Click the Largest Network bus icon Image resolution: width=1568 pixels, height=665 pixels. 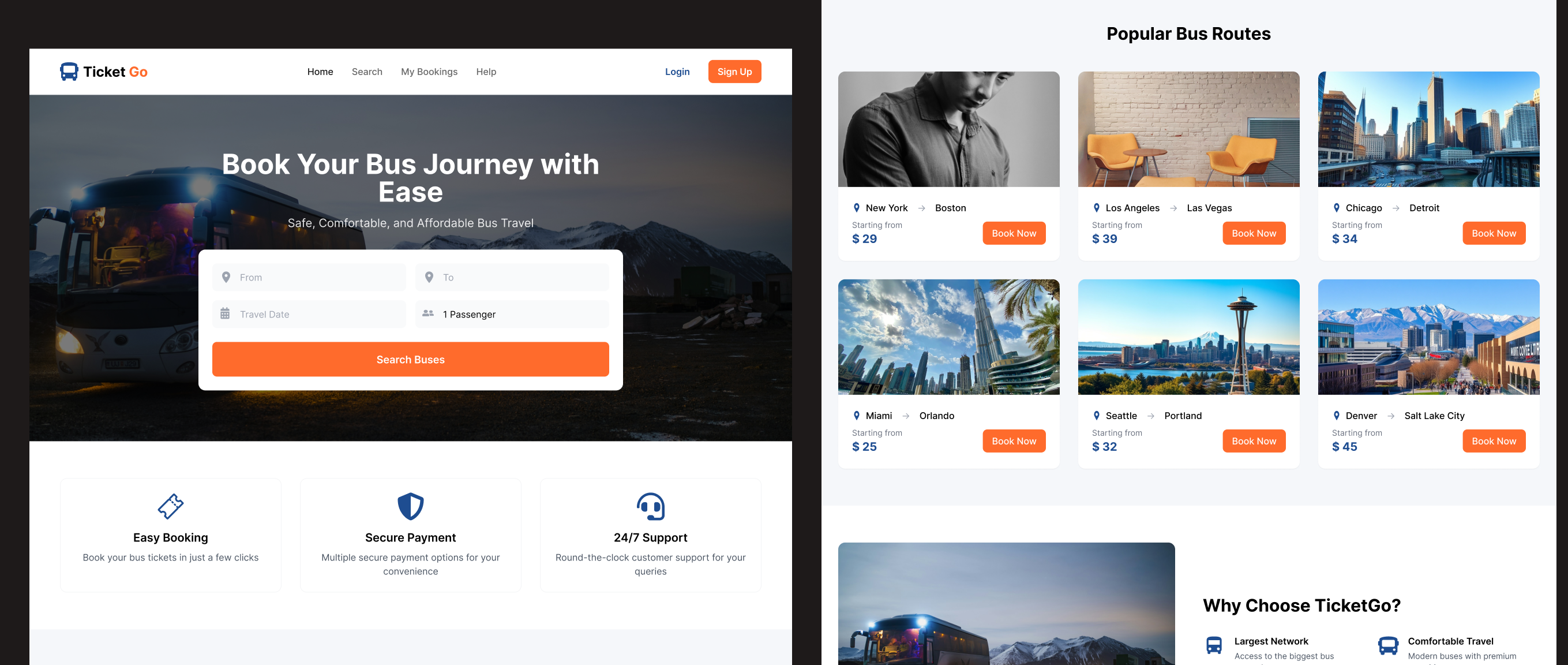(x=1214, y=645)
